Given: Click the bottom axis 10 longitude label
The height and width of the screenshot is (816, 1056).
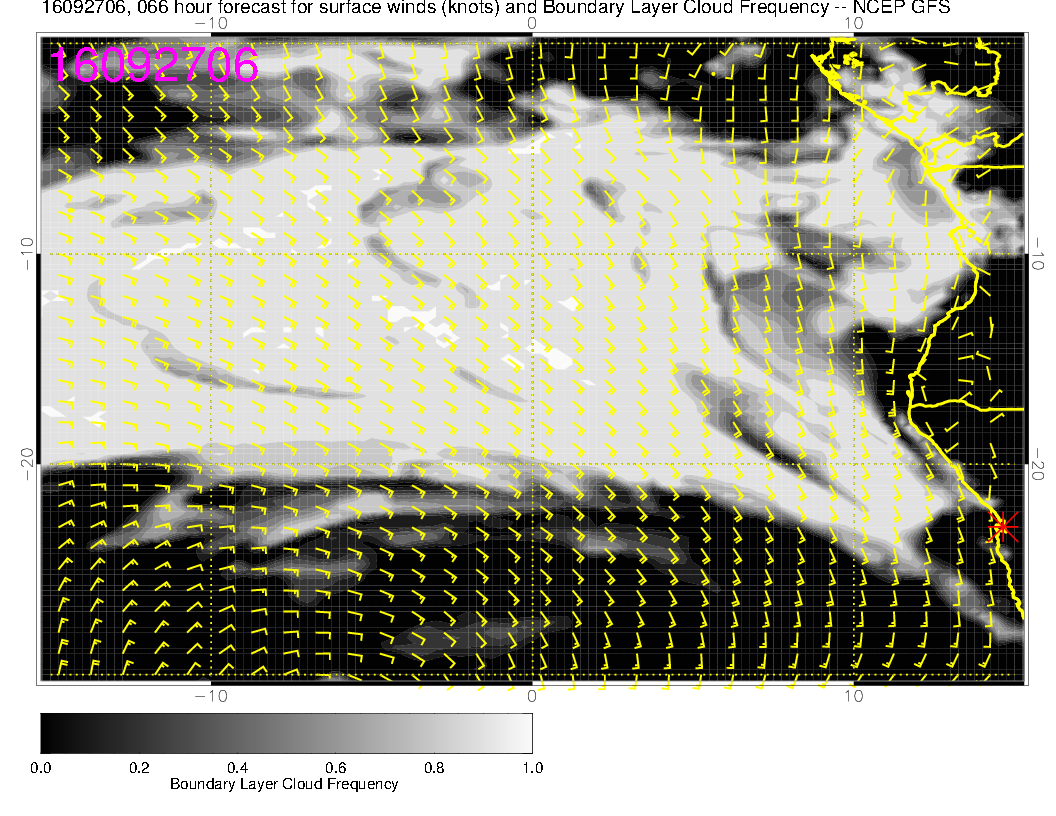Looking at the screenshot, I should 853,695.
